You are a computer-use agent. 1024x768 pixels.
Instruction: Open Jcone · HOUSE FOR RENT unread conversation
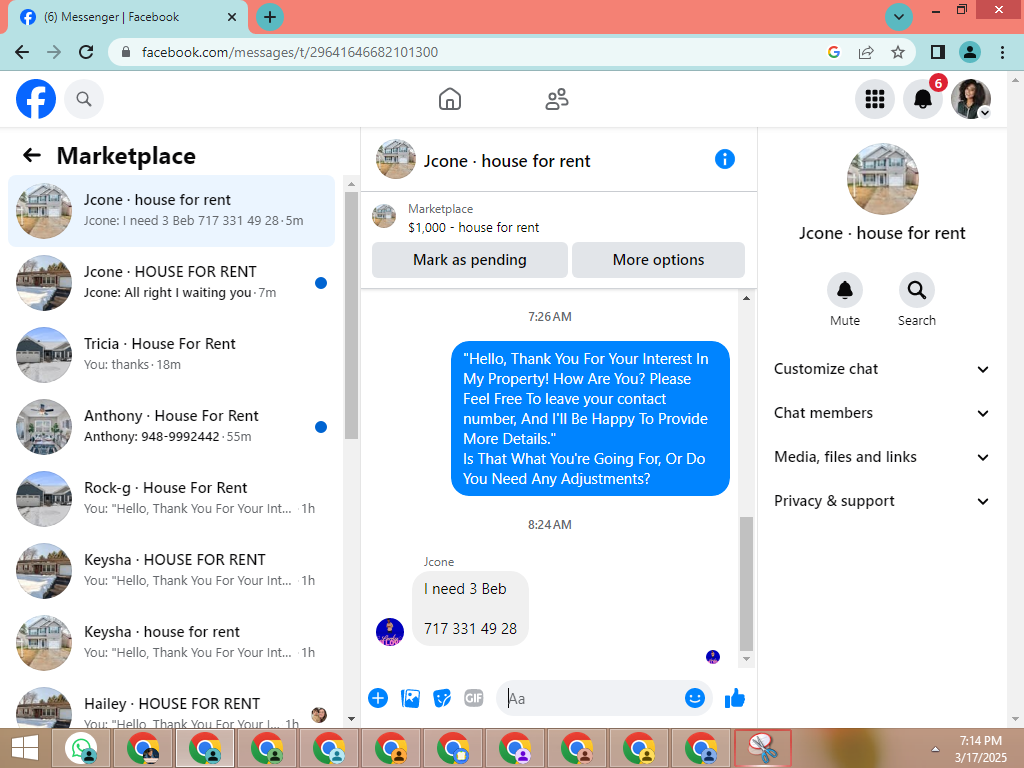[x=171, y=283]
